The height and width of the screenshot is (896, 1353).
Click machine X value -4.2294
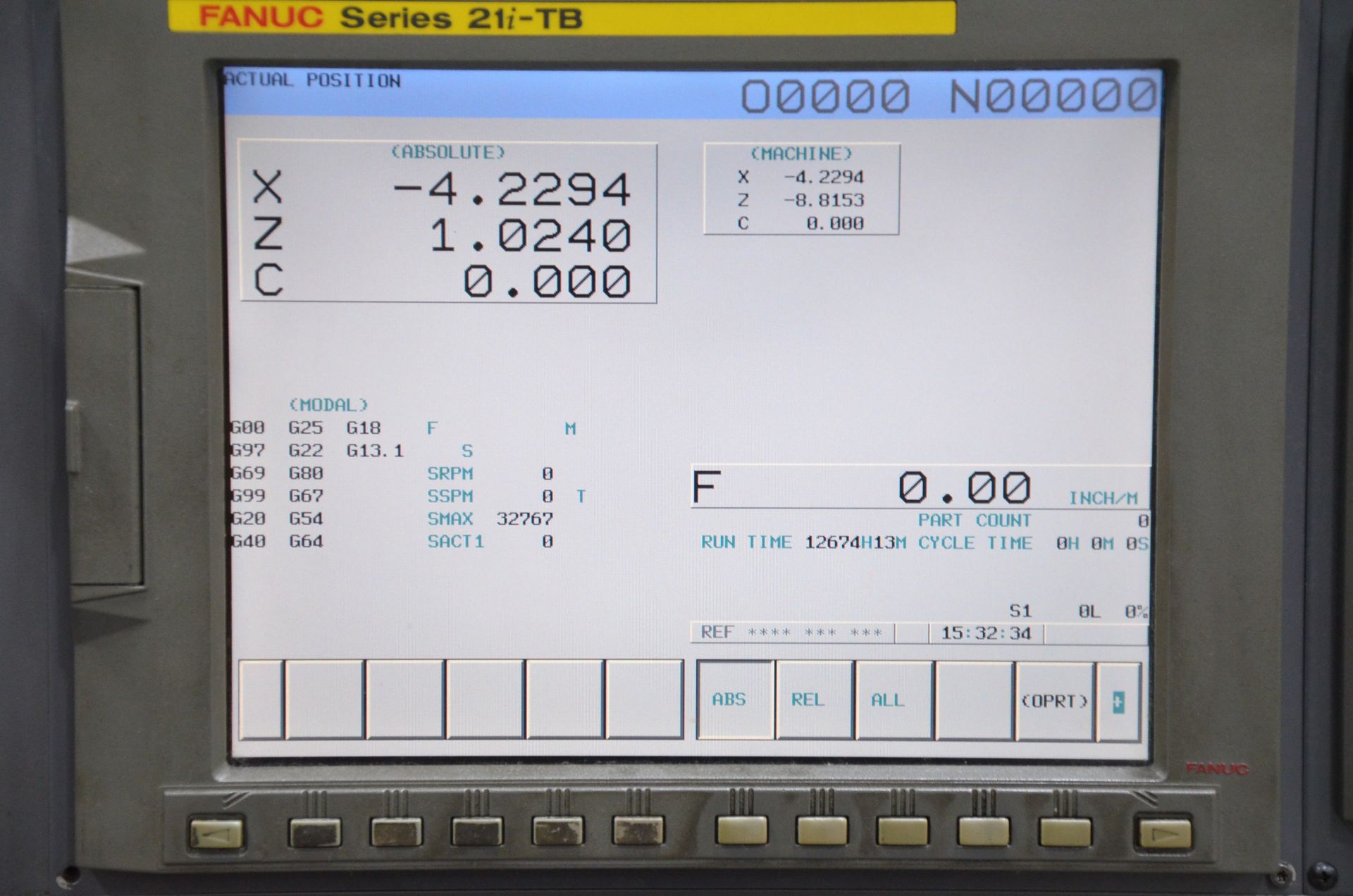pyautogui.click(x=824, y=177)
